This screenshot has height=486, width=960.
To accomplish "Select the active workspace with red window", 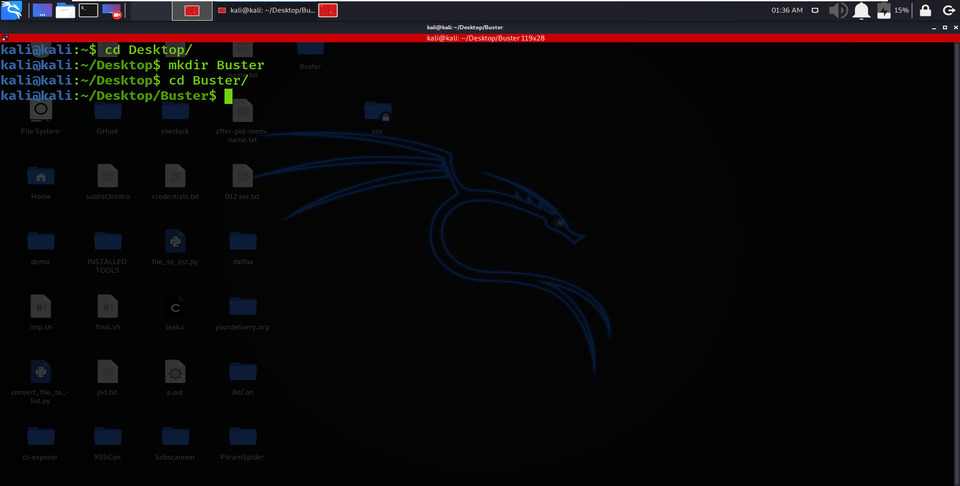I will (x=192, y=11).
